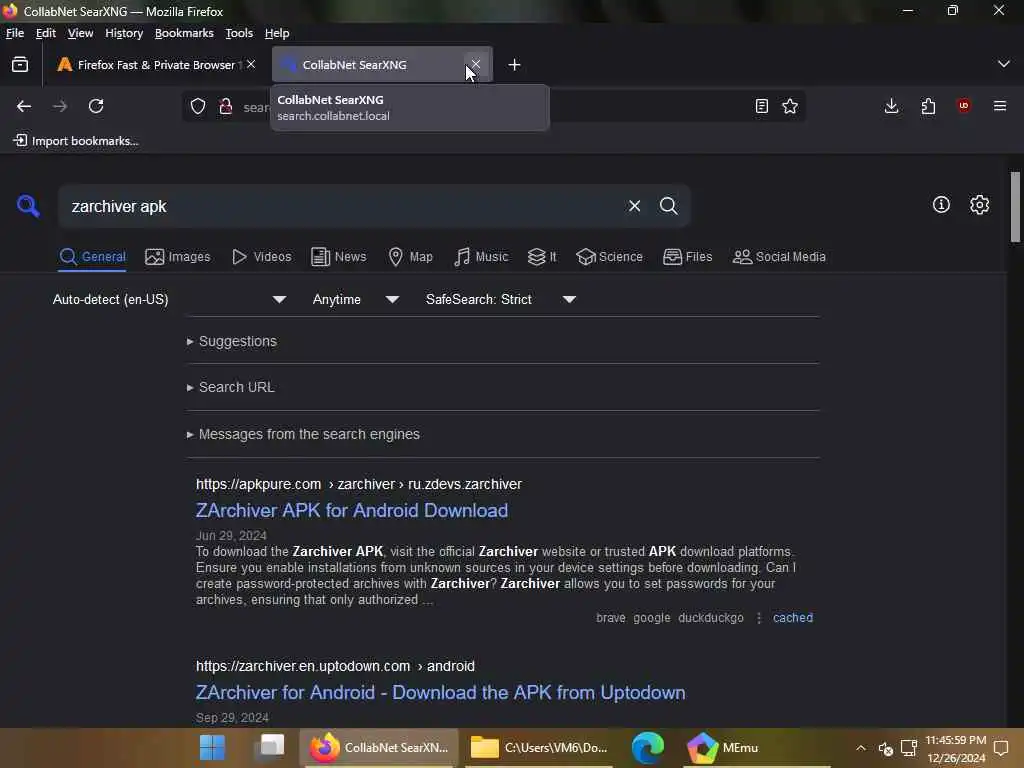Bookmark this page with the star icon

[x=790, y=106]
